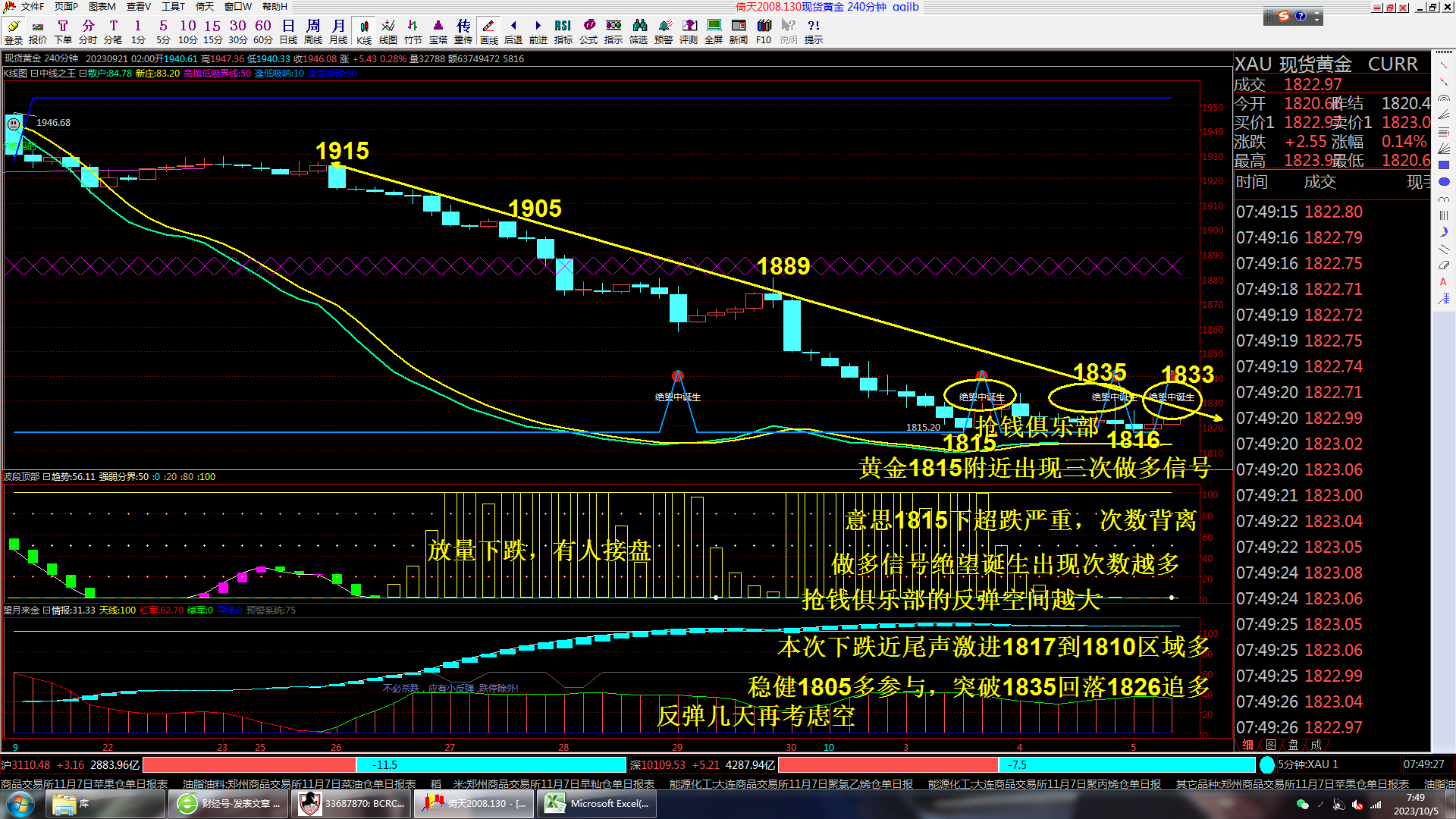Screen dimensions: 1456x819
Task: Open the 工具T menu
Action: coord(174,7)
